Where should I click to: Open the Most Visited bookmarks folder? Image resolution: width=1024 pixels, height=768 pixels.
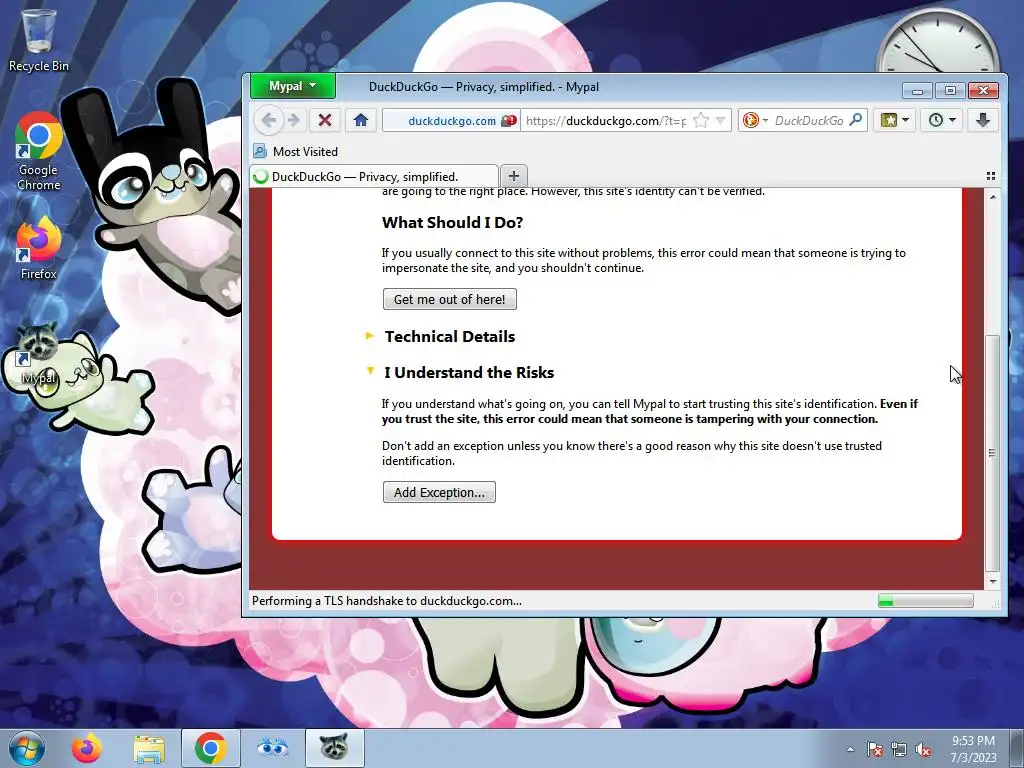(x=296, y=152)
